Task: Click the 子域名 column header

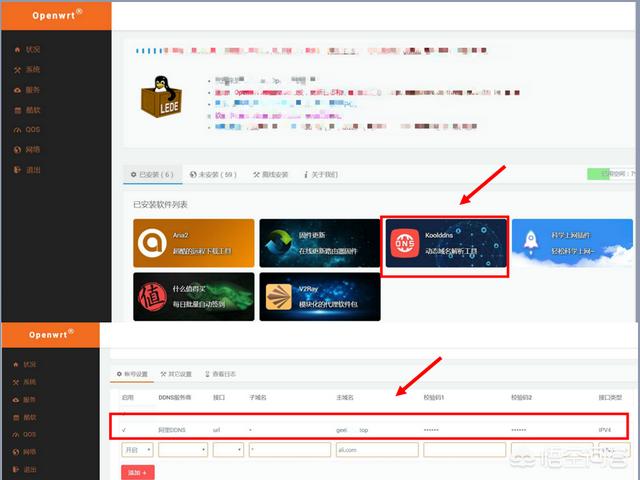Action: pos(258,397)
